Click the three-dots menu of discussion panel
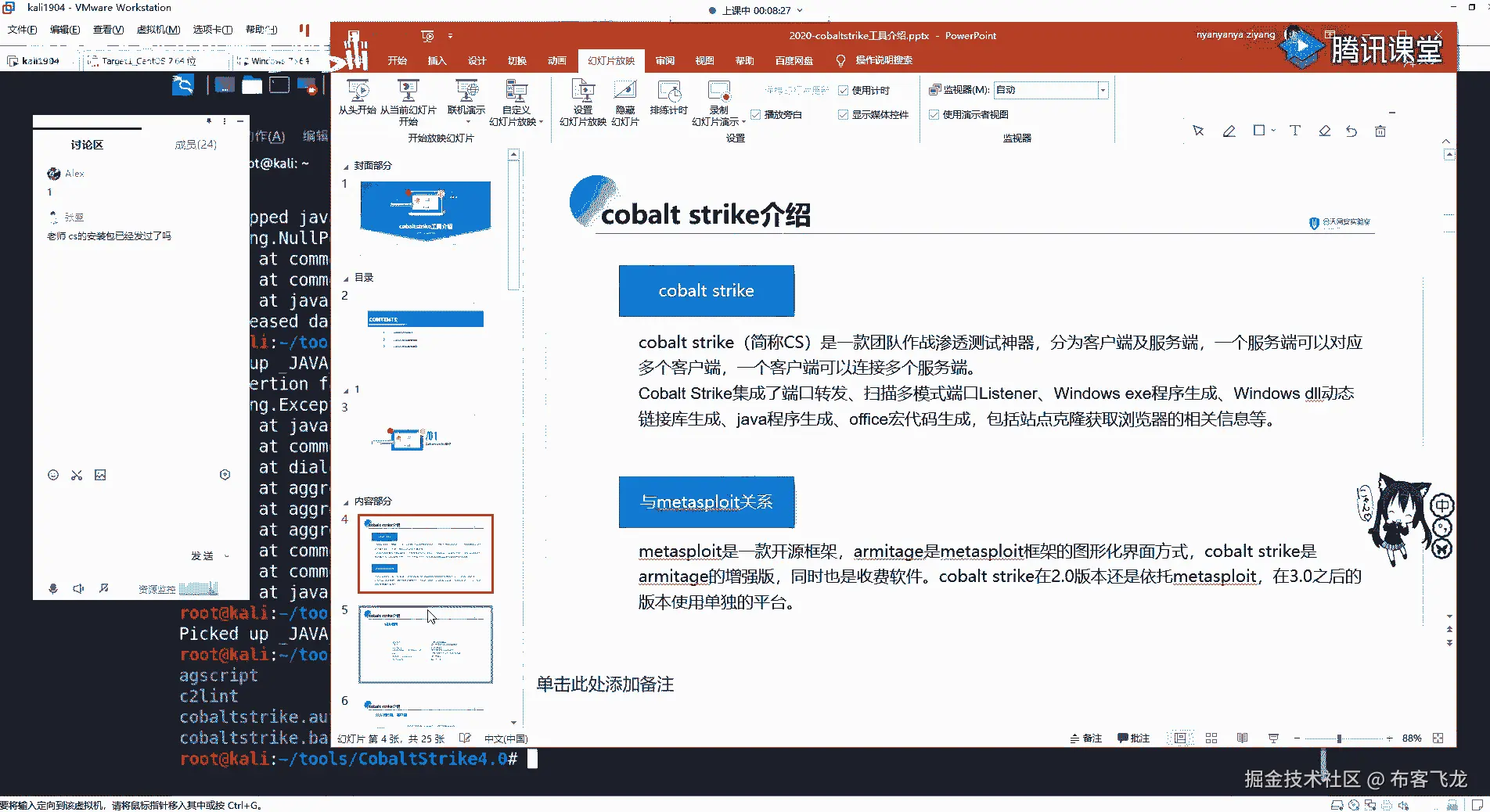 [225, 121]
